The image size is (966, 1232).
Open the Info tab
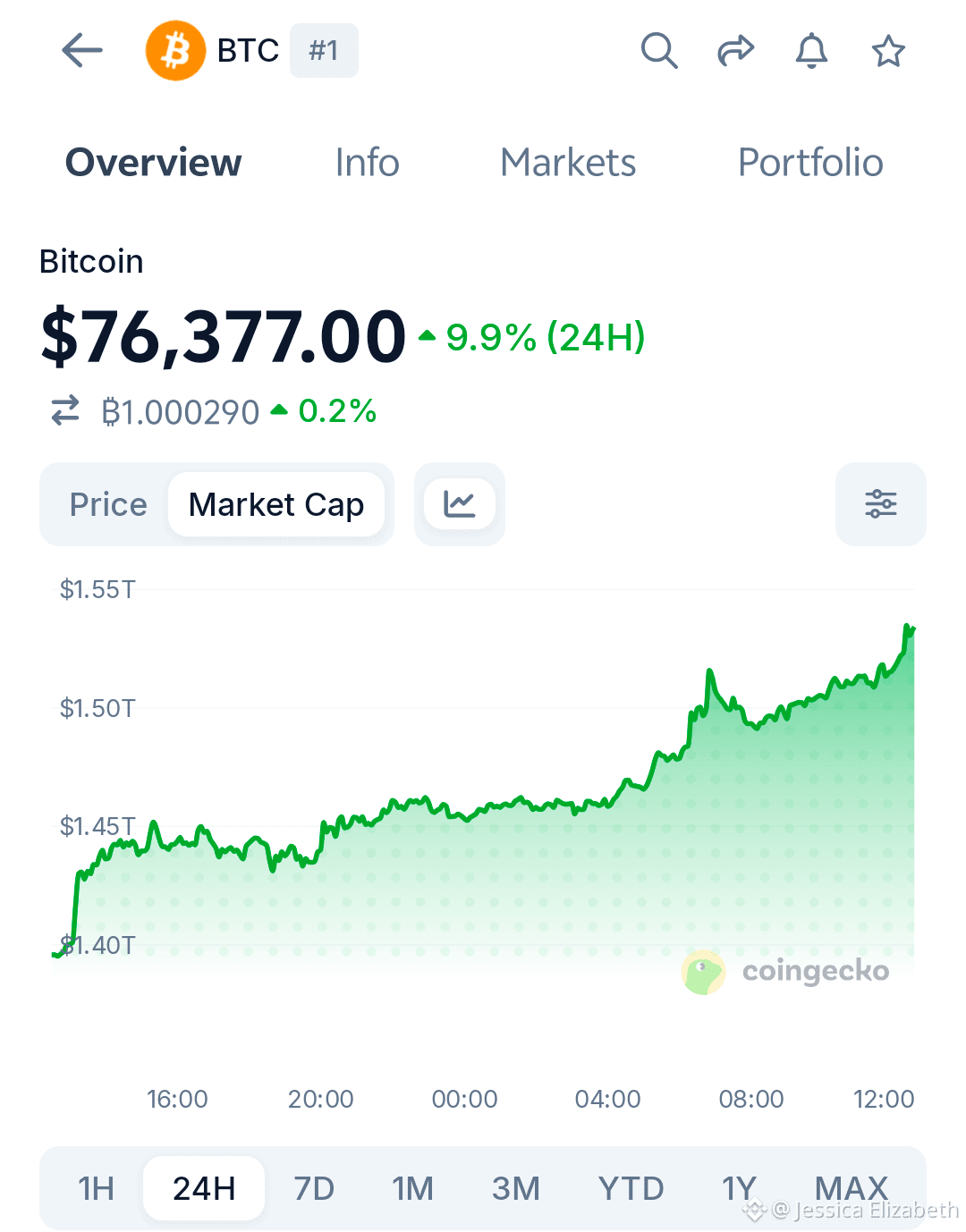[367, 163]
